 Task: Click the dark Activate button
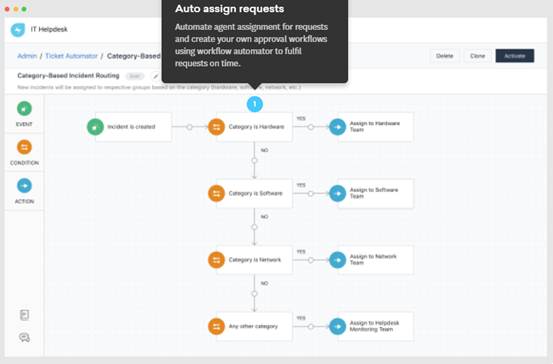515,56
